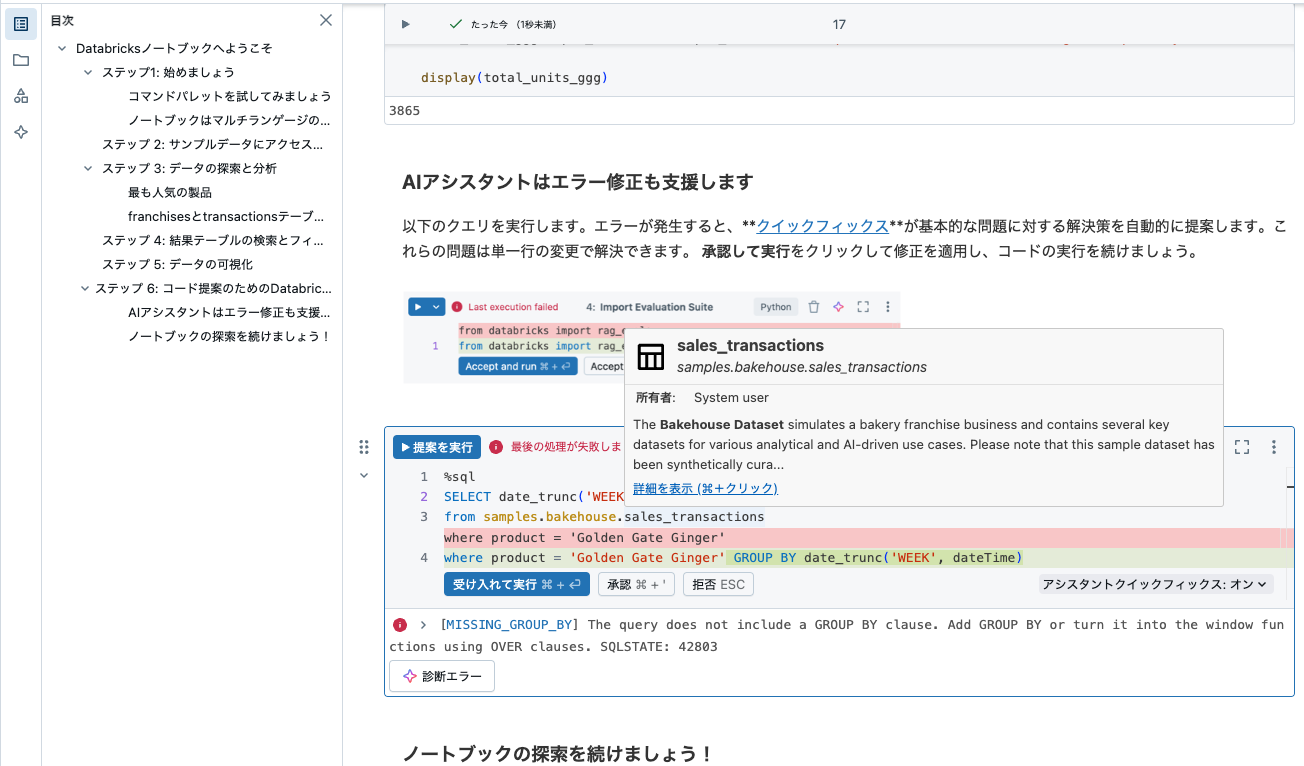Viewport: 1304px width, 766px height.
Task: Collapse the SQL cell with its chevron
Action: click(364, 475)
